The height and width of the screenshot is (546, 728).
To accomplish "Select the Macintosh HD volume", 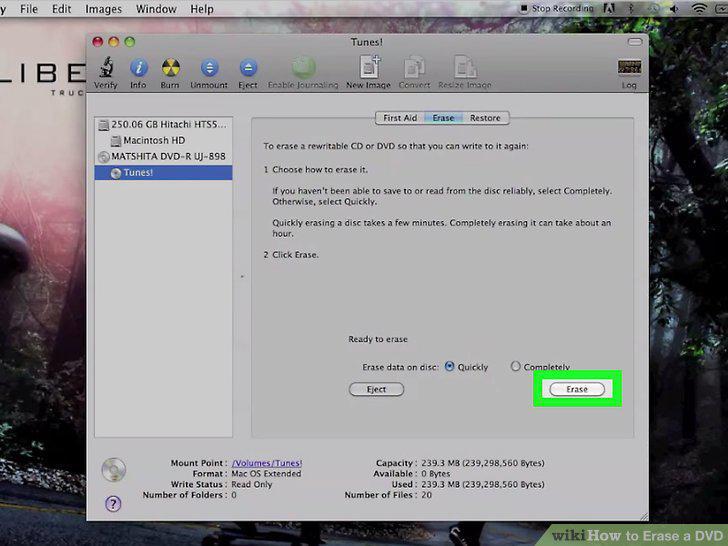I will tap(163, 140).
